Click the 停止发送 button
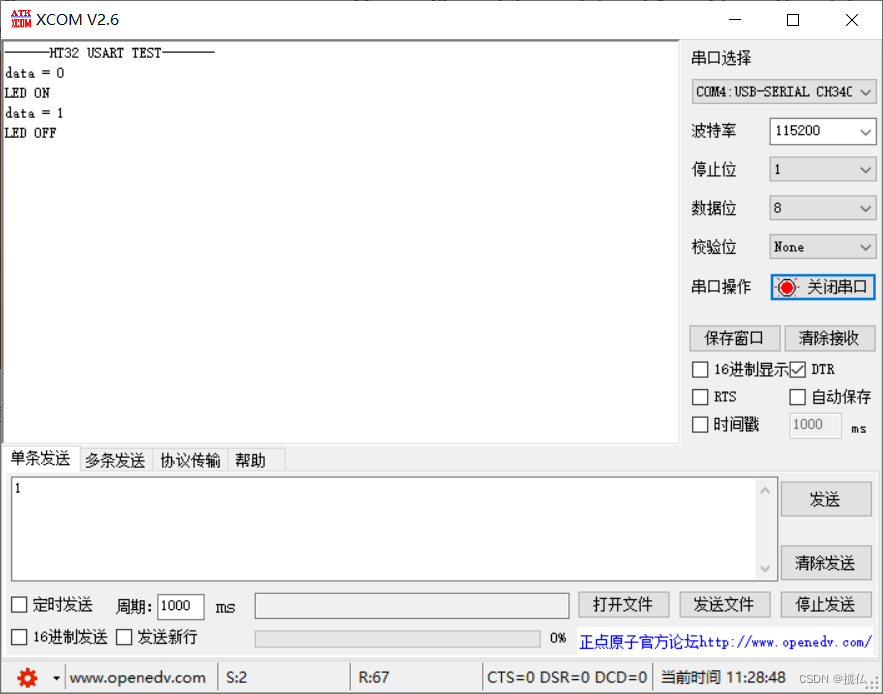Viewport: 883px width, 694px height. (826, 605)
